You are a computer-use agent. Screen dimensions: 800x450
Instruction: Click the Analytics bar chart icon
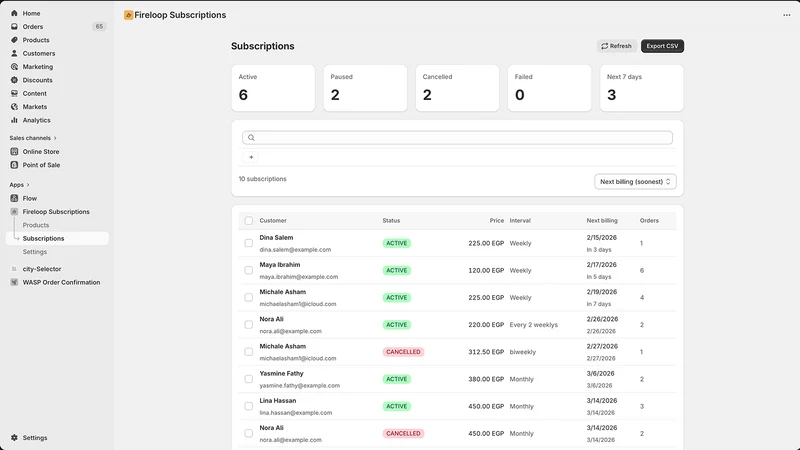(x=14, y=120)
